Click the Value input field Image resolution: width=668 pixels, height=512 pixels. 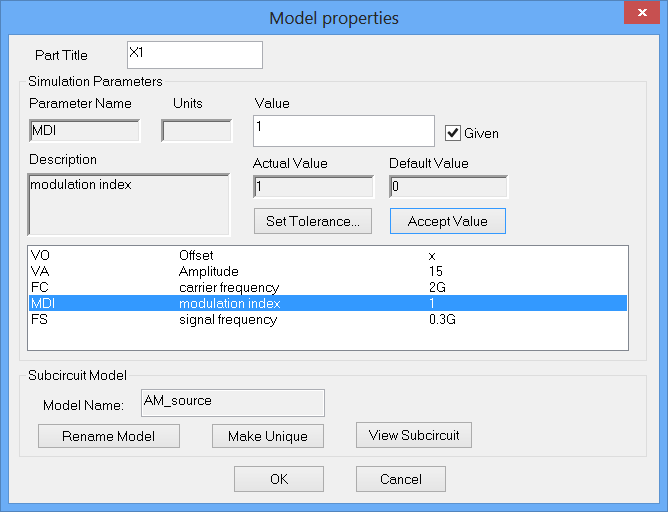coord(344,131)
